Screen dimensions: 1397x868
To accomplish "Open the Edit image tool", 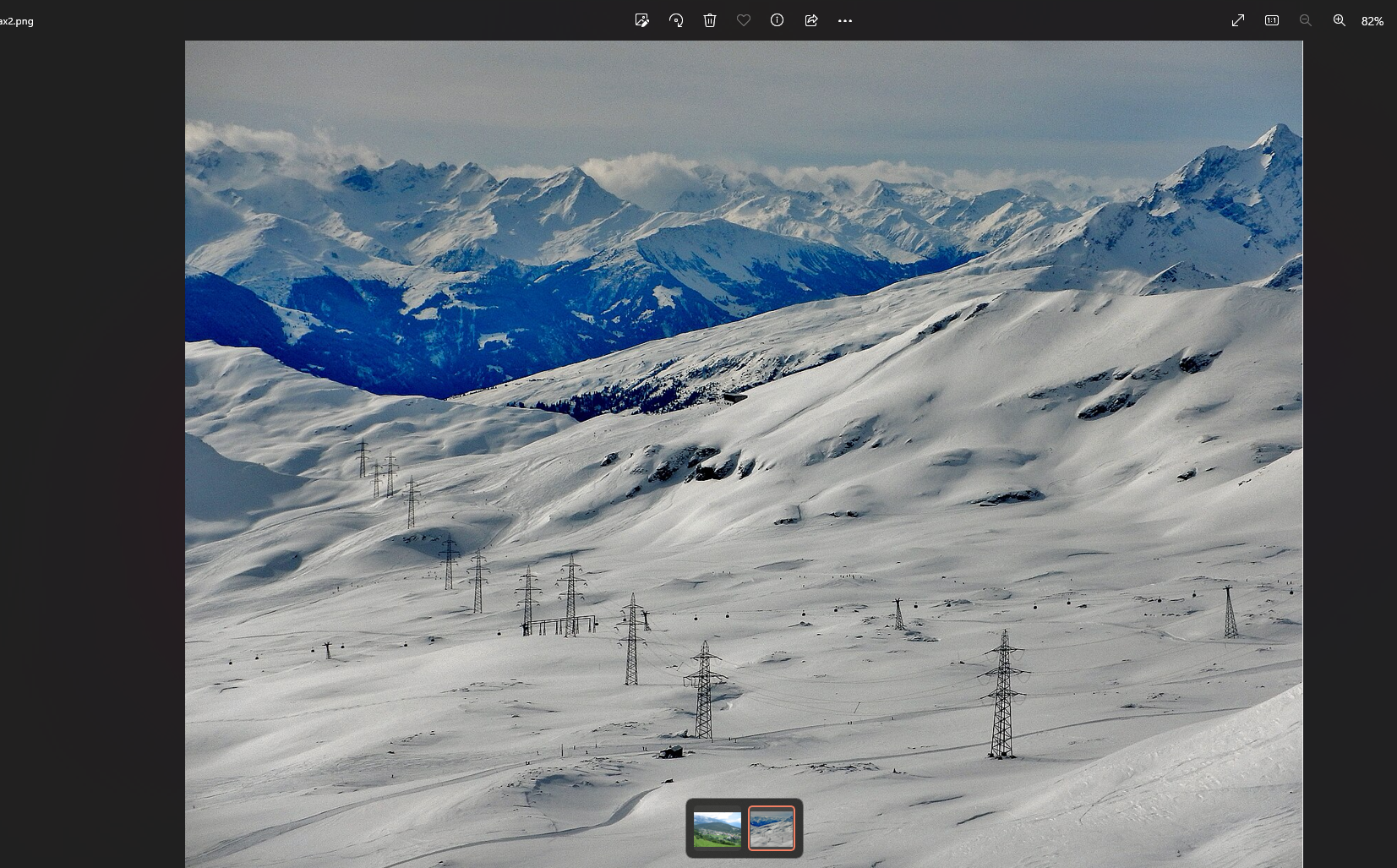I will 642,20.
